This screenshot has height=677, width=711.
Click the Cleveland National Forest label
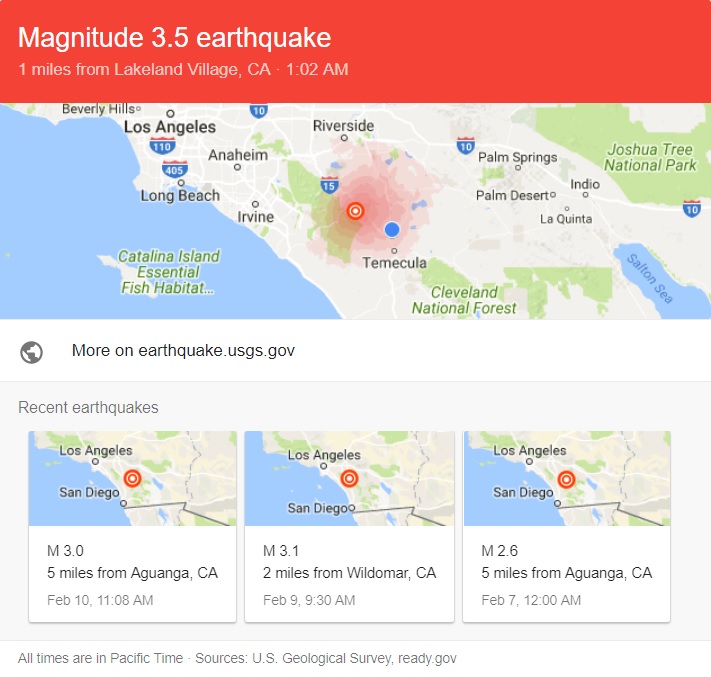tap(464, 300)
